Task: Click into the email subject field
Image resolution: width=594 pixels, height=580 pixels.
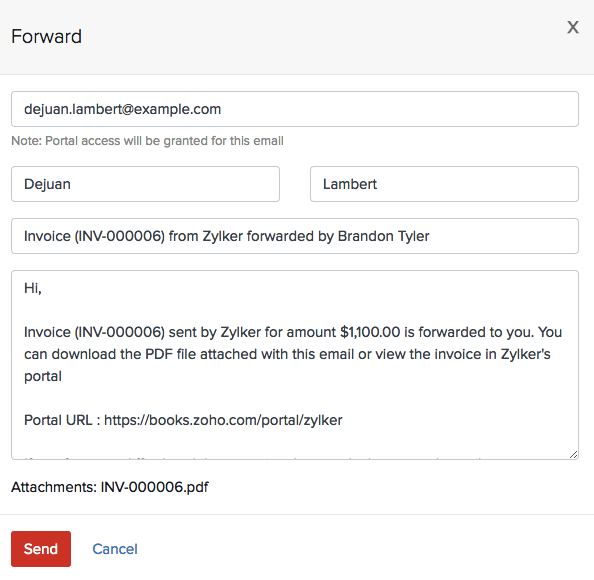Action: (295, 236)
